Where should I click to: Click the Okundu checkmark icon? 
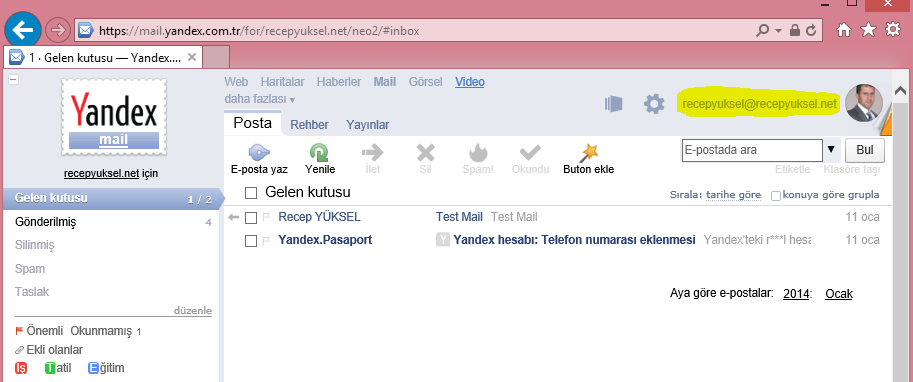[530, 153]
